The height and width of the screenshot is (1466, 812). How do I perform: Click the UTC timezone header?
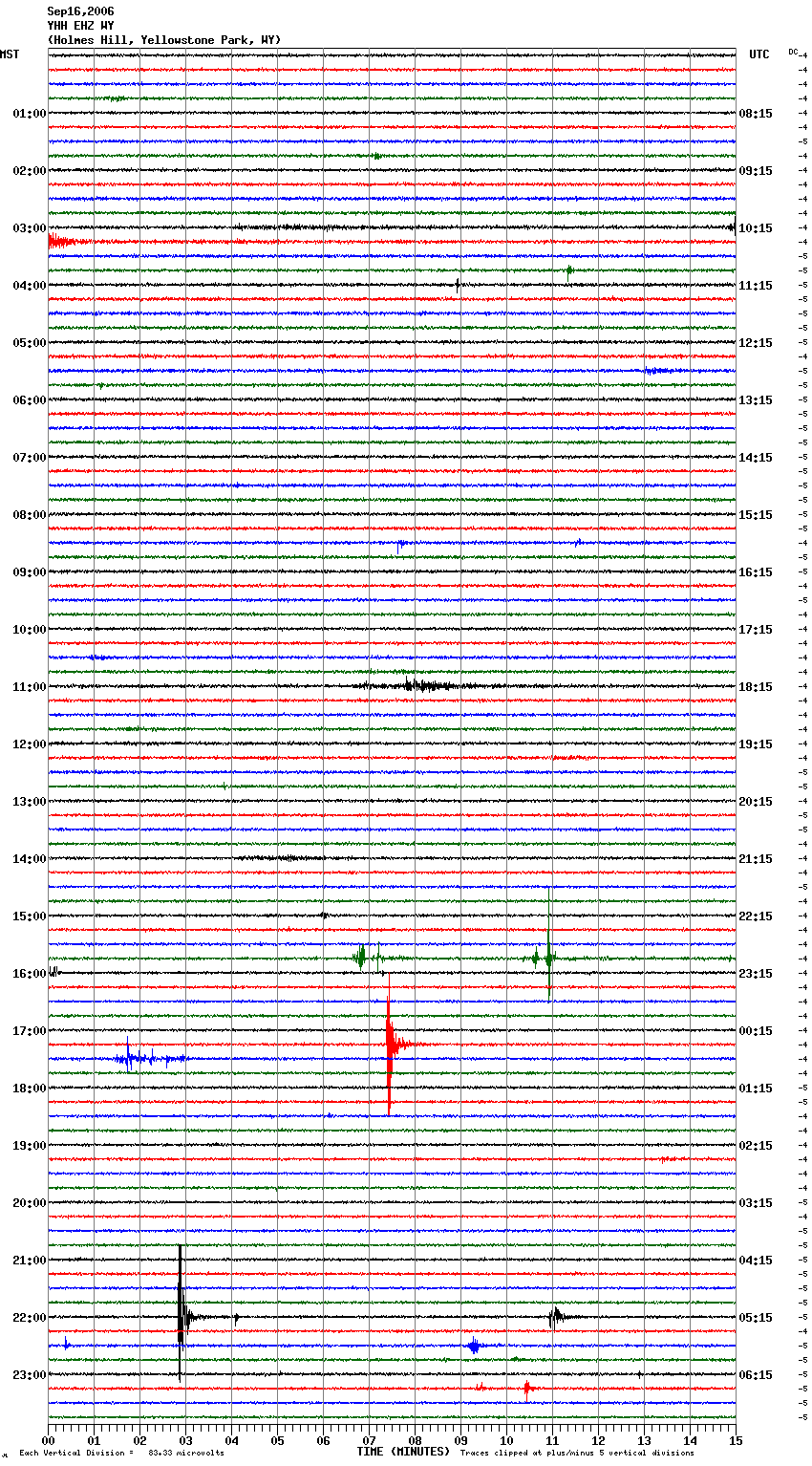click(759, 54)
